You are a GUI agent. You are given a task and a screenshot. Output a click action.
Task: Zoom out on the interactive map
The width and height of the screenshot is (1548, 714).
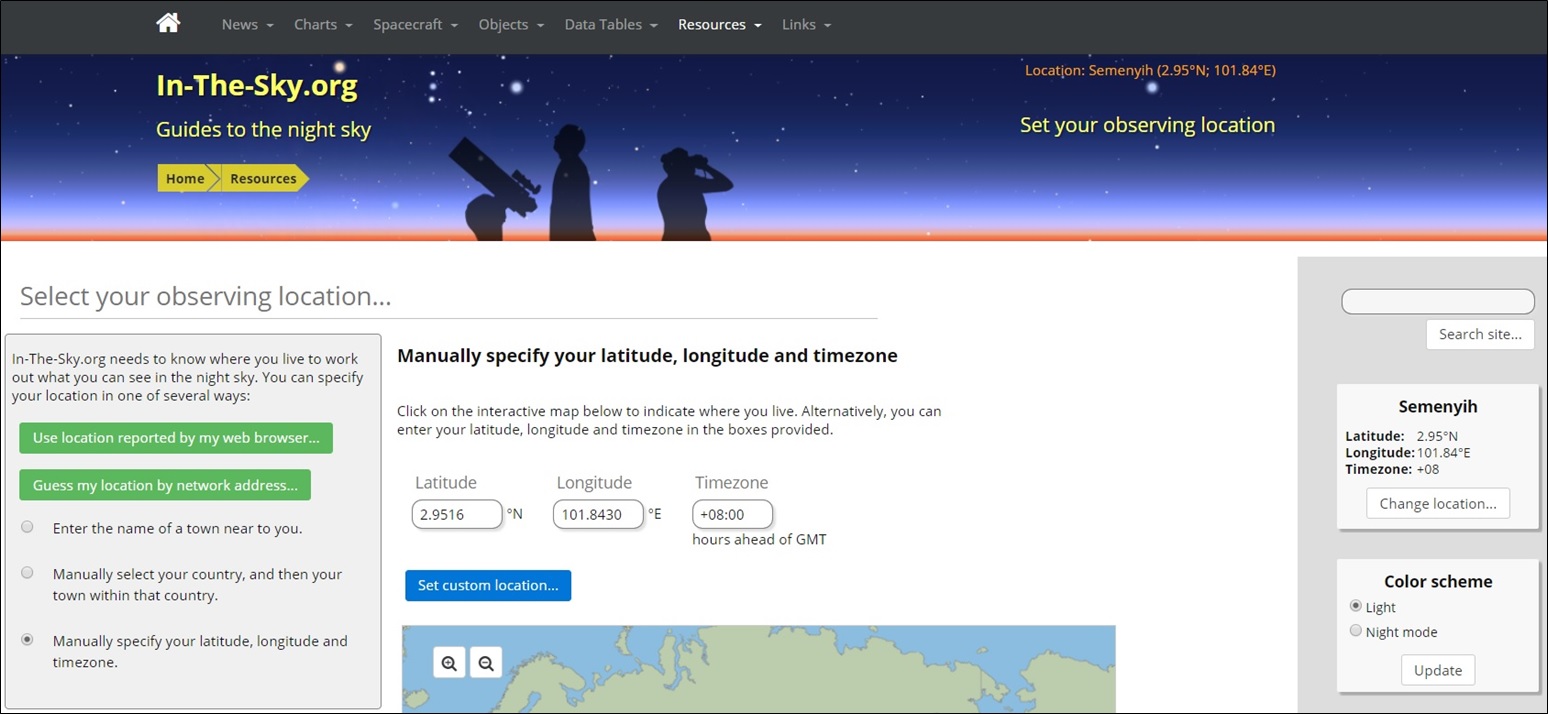(486, 662)
